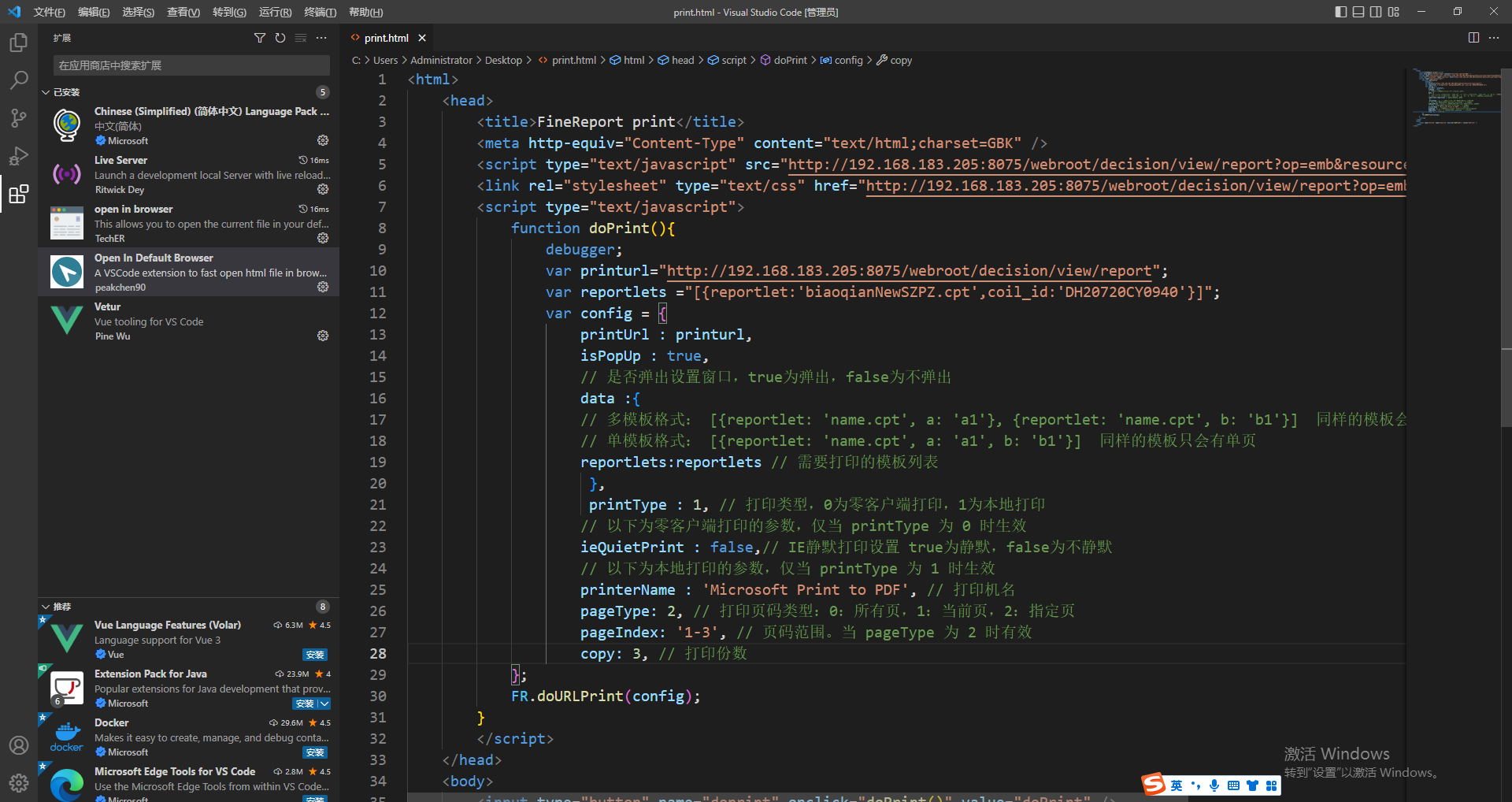This screenshot has width=1512, height=802.
Task: Open the Source Control view
Action: click(x=19, y=118)
